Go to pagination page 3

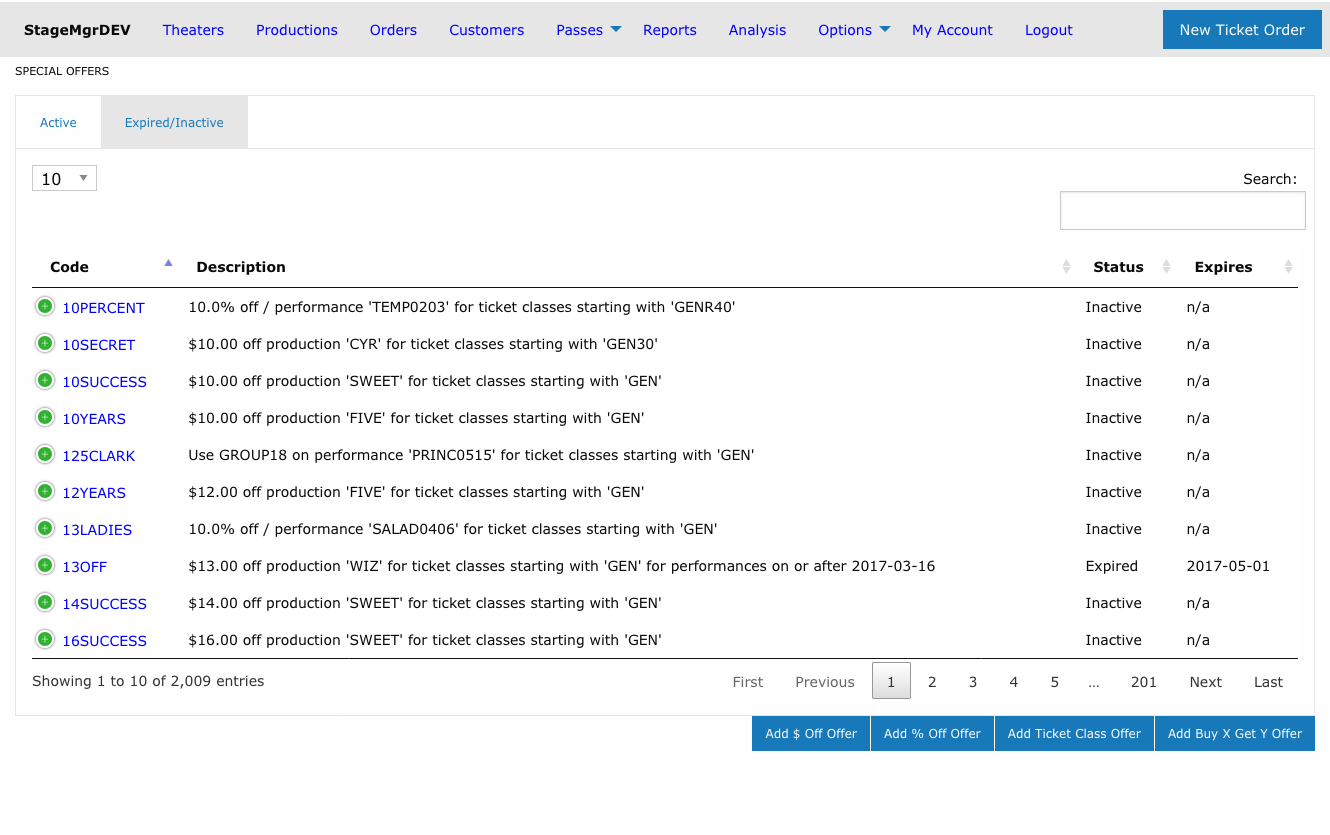point(973,681)
